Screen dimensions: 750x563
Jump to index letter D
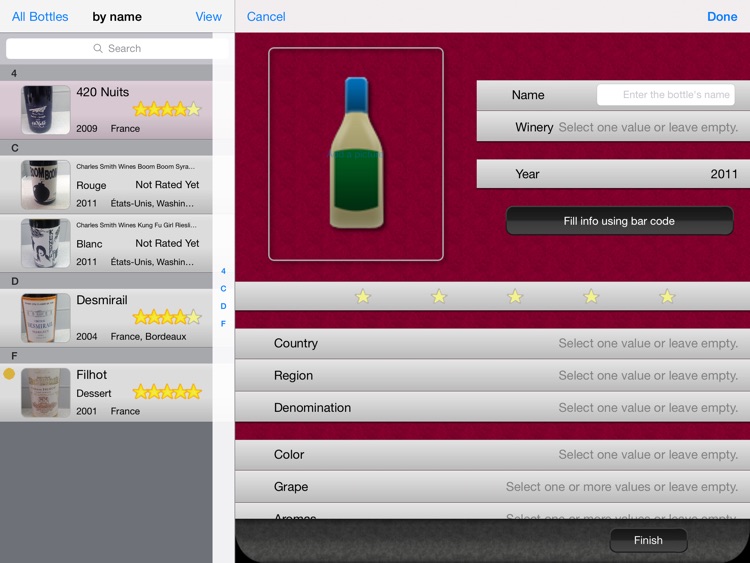[223, 306]
